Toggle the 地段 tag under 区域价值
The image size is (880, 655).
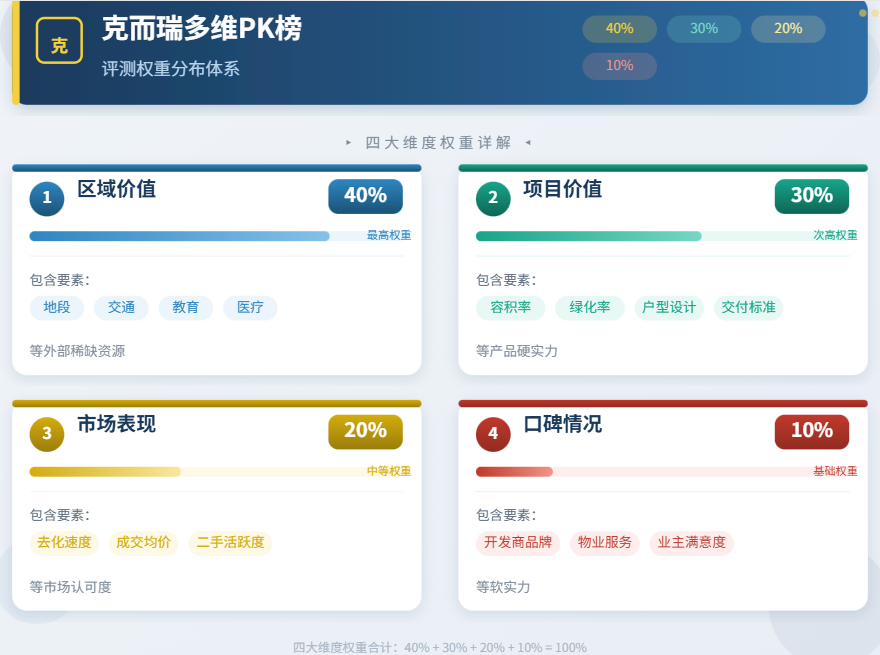click(57, 308)
